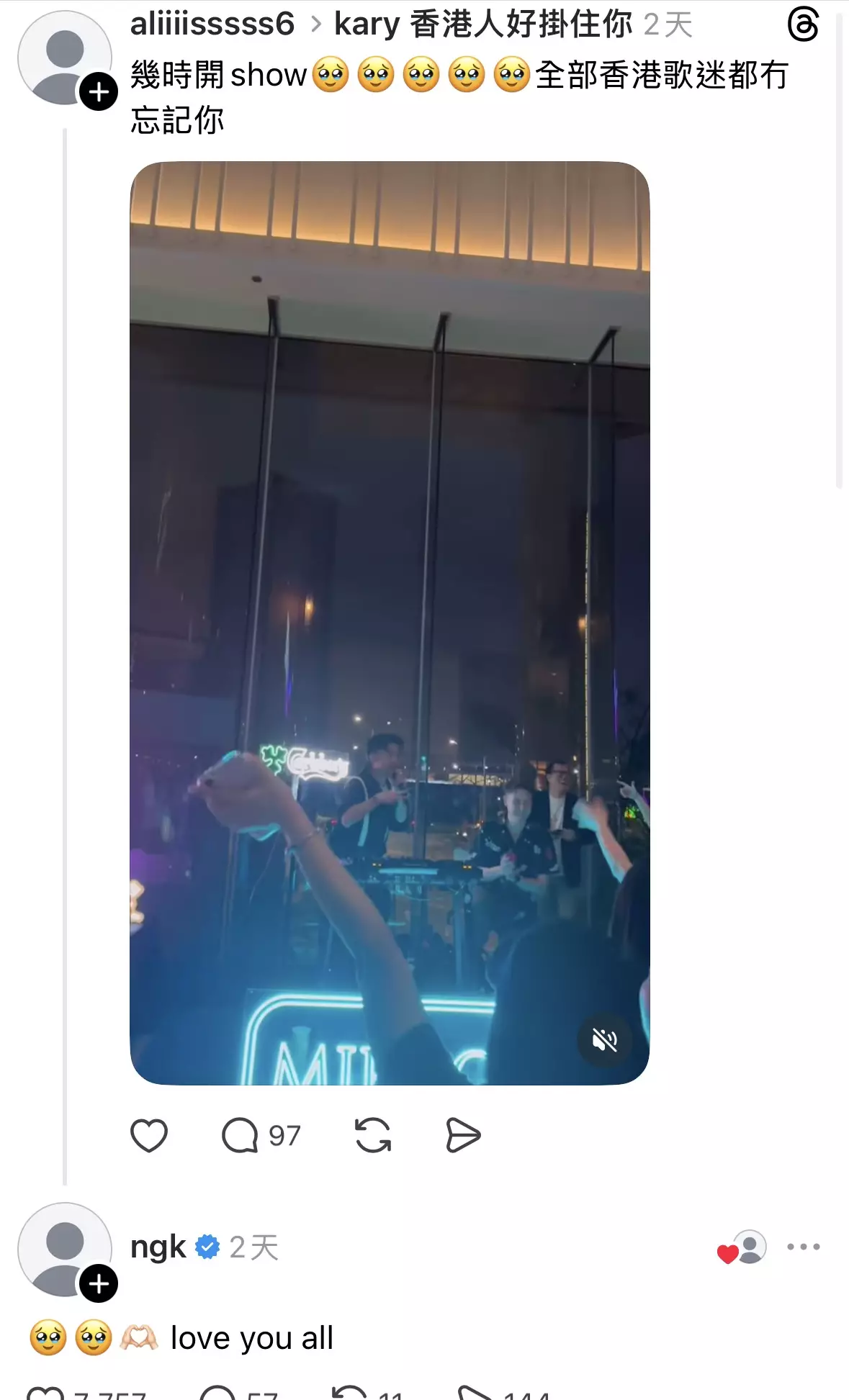Open the aliiiisssss6 username link

pos(212,24)
